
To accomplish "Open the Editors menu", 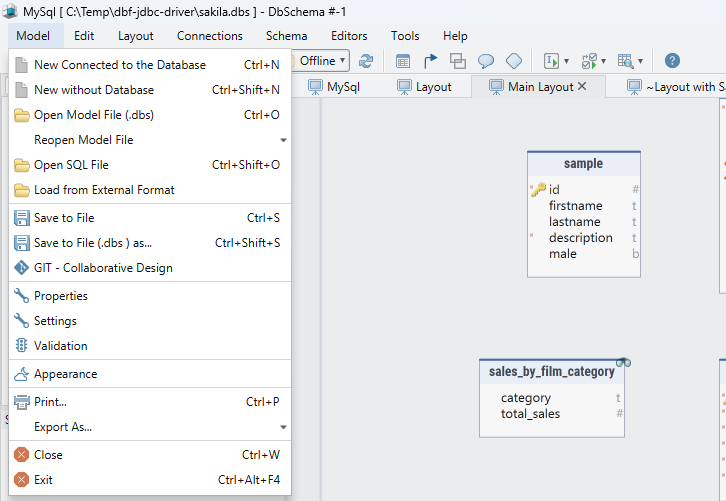I will click(x=349, y=36).
